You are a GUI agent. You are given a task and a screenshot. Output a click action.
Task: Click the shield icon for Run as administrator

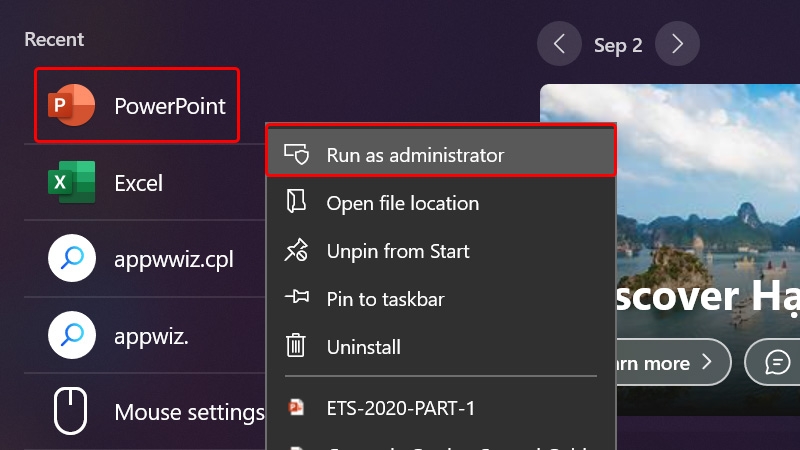(x=296, y=154)
